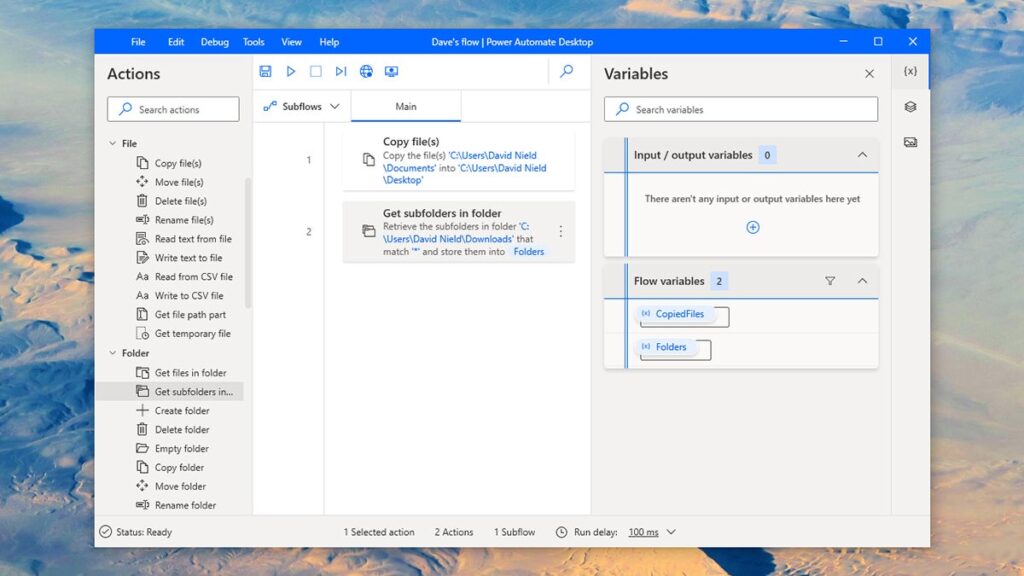Click inside the Search variables field
The height and width of the screenshot is (576, 1024).
tap(740, 109)
